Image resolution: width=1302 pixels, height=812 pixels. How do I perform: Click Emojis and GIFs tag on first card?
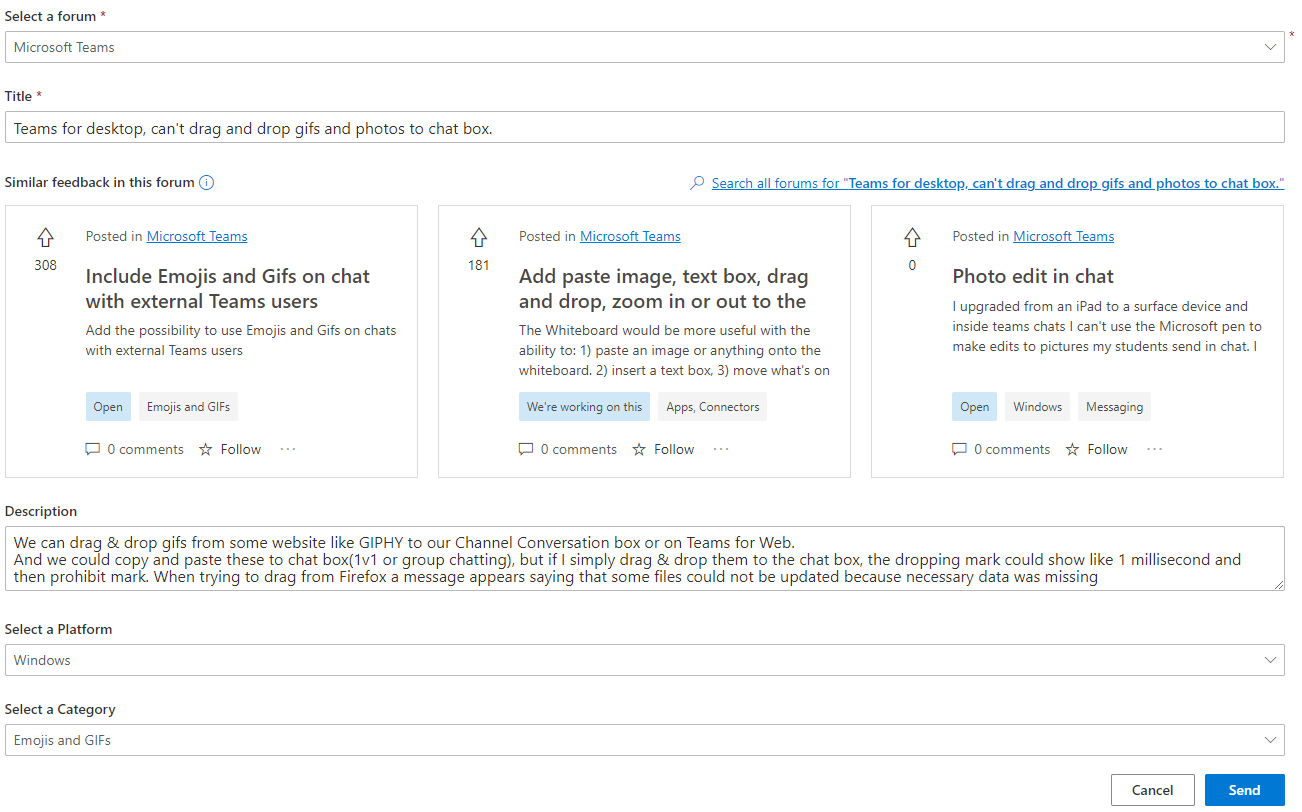point(189,406)
